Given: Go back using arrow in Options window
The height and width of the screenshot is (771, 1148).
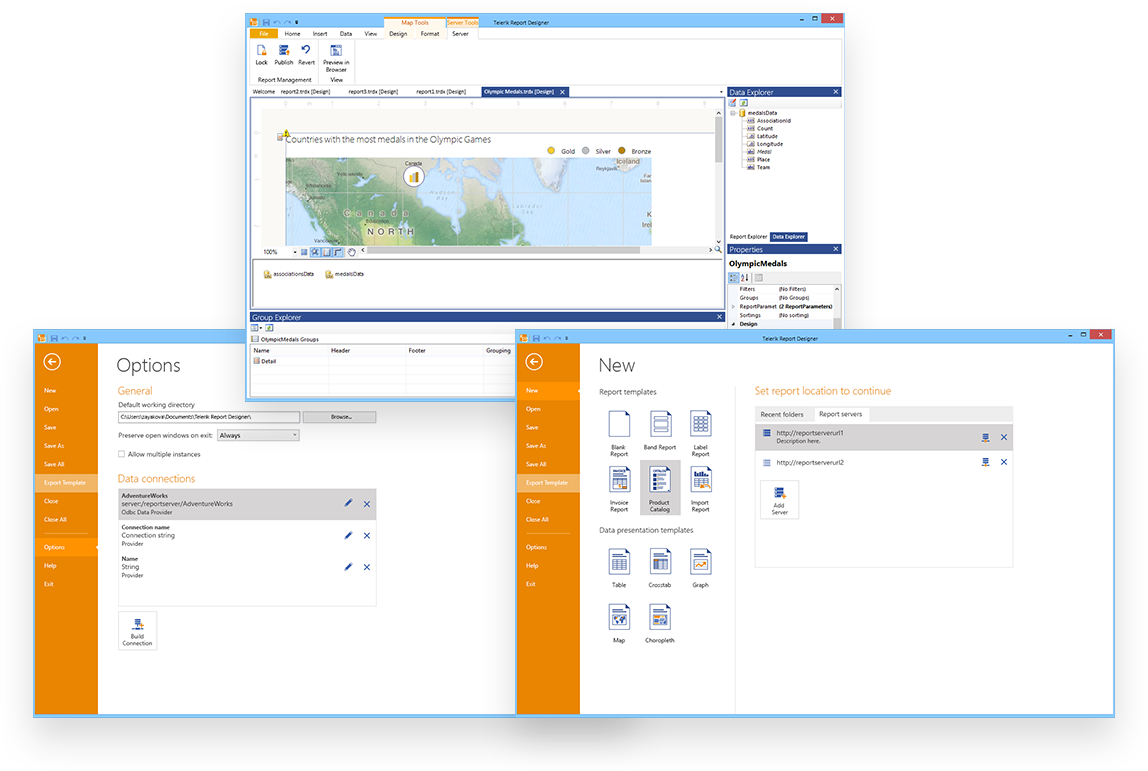Looking at the screenshot, I should [52, 362].
